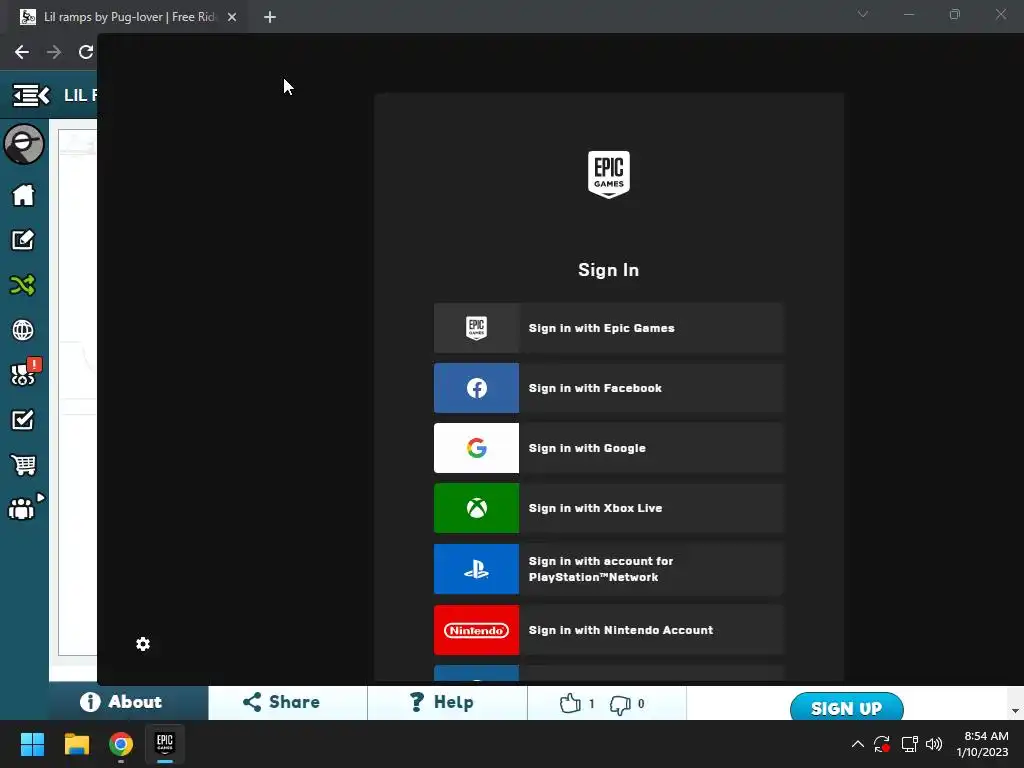This screenshot has height=768, width=1024.
Task: Open notifications icon with red alert badge
Action: pos(25,372)
